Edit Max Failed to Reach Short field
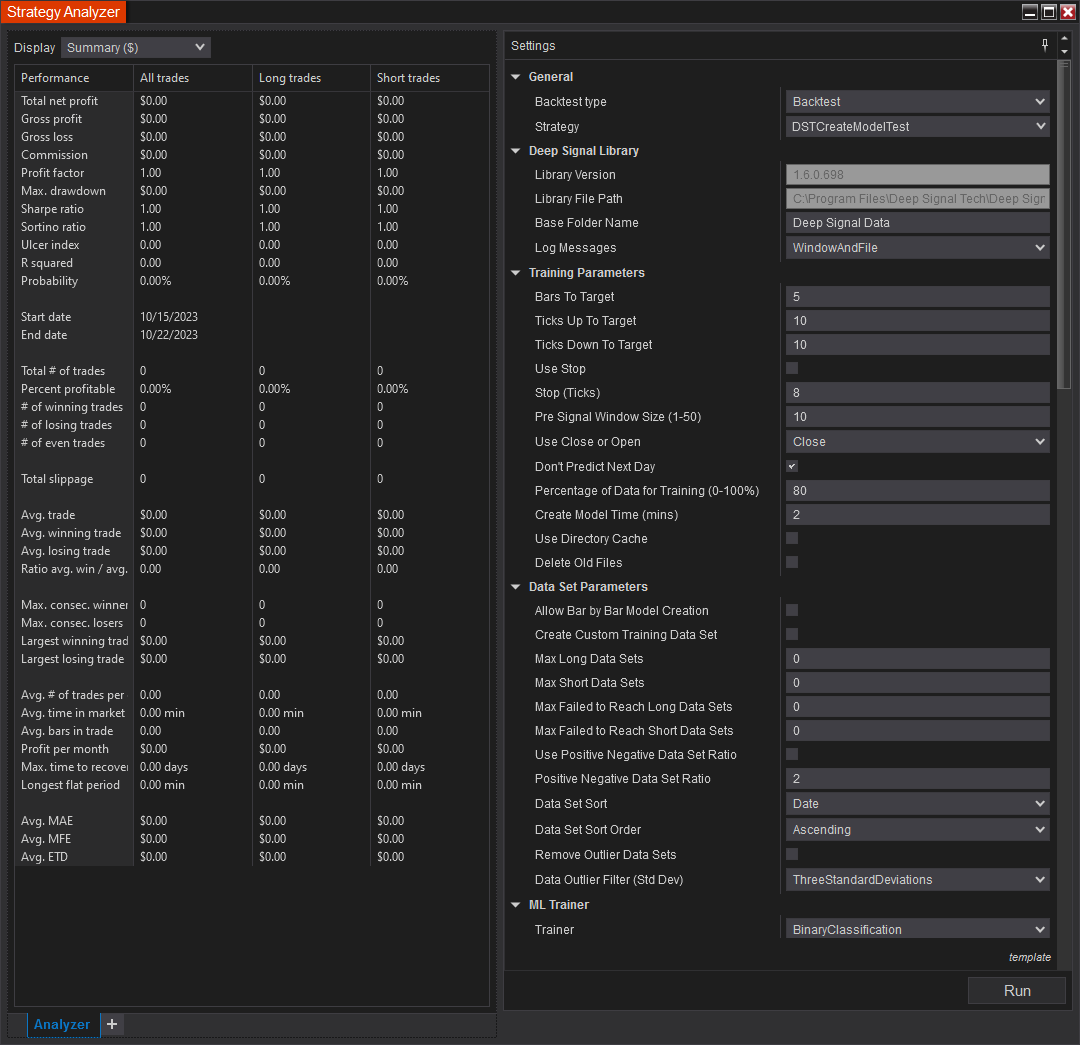This screenshot has height=1045, width=1080. [x=917, y=731]
